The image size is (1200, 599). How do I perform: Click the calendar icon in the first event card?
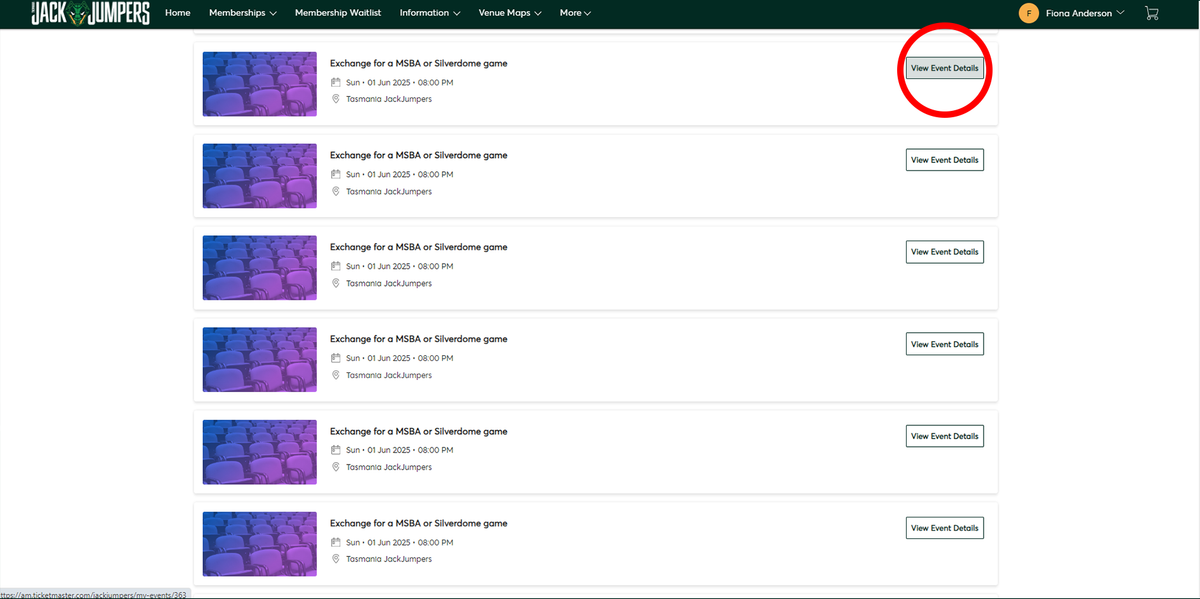click(x=336, y=82)
